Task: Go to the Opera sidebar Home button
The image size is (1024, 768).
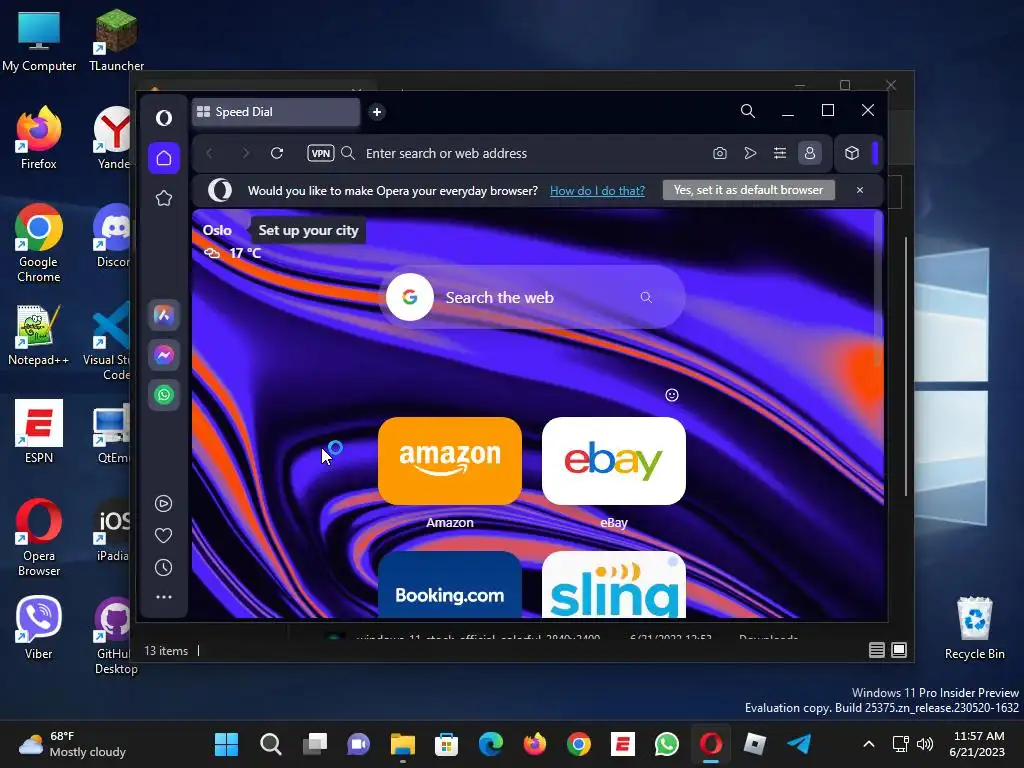Action: tap(164, 158)
